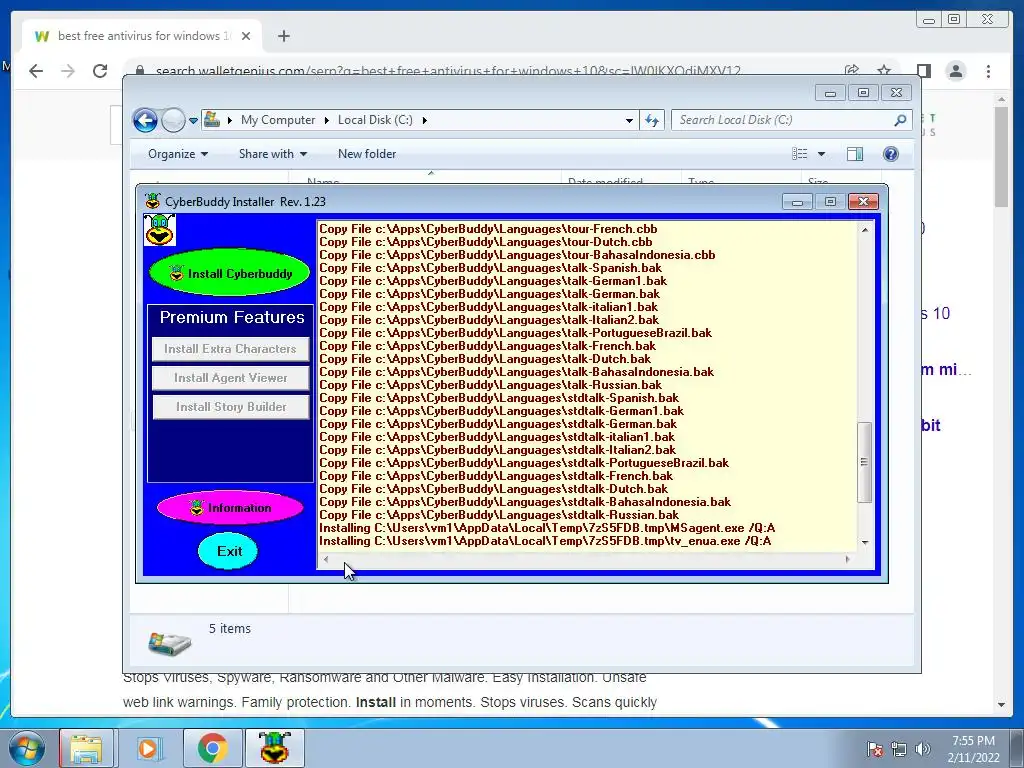Click Chrome forward arrow

coord(68,71)
